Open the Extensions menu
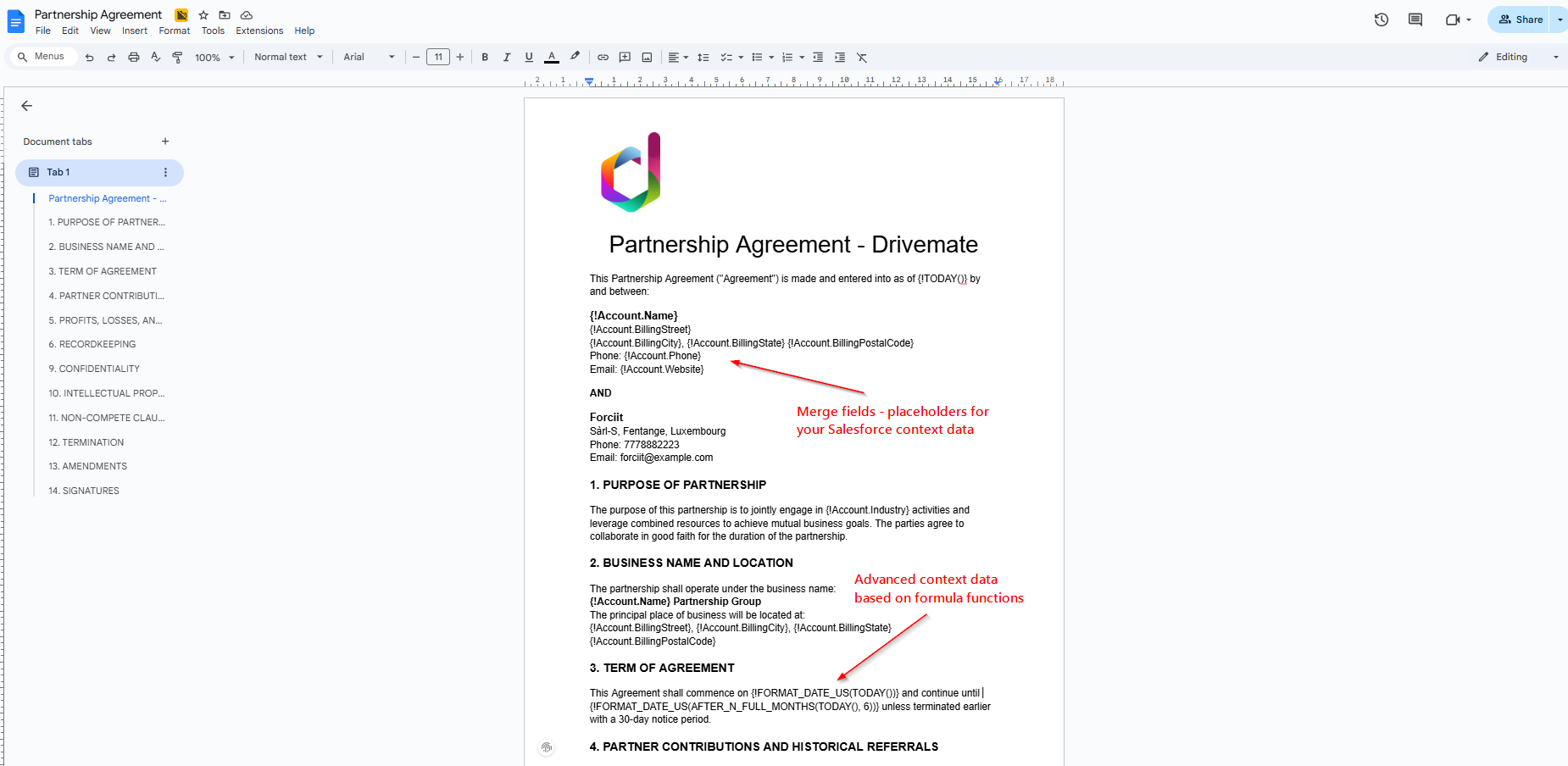This screenshot has height=766, width=1568. 259,31
